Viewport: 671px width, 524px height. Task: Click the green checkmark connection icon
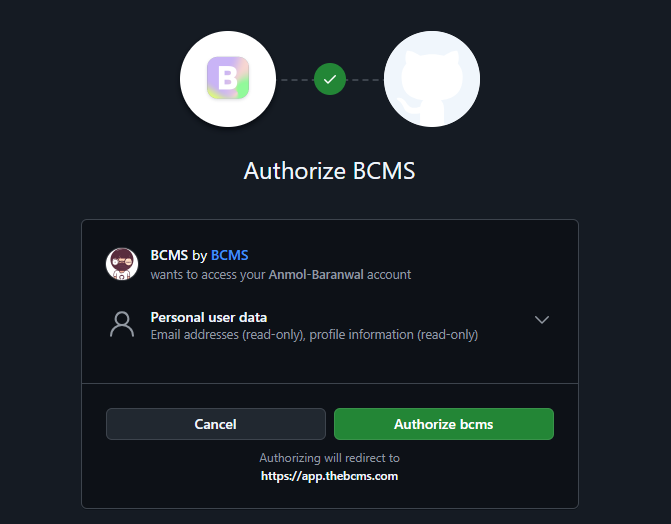(330, 79)
